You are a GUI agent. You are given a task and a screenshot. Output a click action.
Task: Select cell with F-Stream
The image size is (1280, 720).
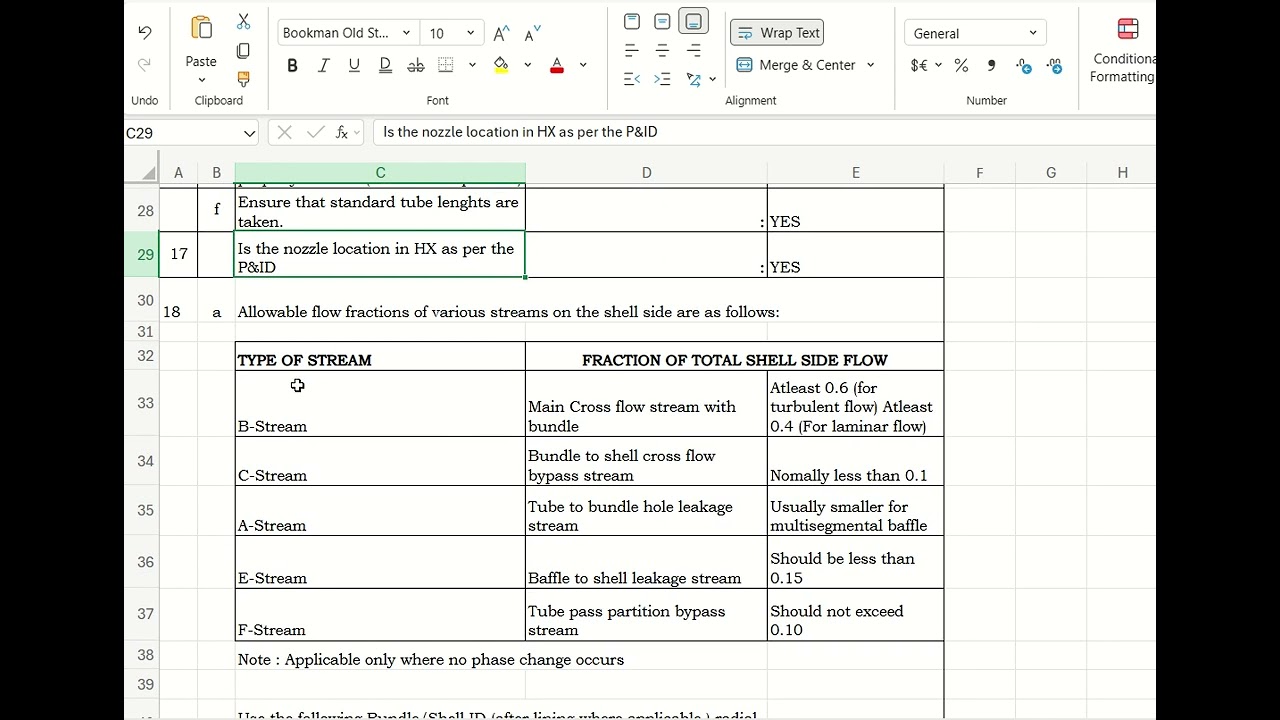point(380,615)
